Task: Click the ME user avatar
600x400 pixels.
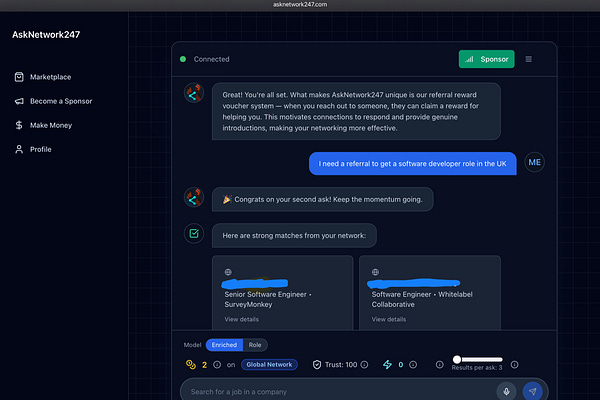Action: point(534,162)
